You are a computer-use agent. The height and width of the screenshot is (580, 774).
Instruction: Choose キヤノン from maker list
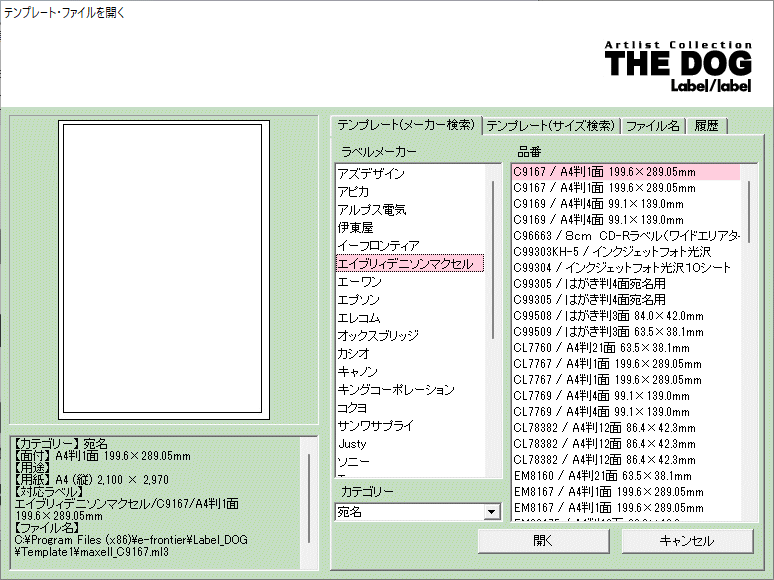(x=410, y=372)
